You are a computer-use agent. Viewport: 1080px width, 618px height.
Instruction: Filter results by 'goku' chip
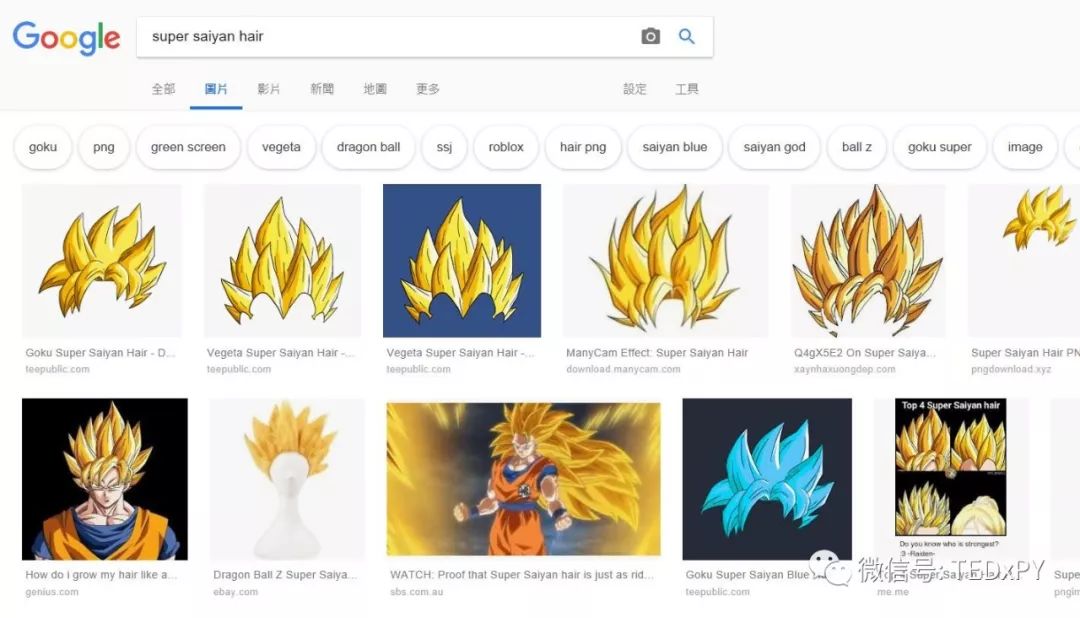click(43, 147)
